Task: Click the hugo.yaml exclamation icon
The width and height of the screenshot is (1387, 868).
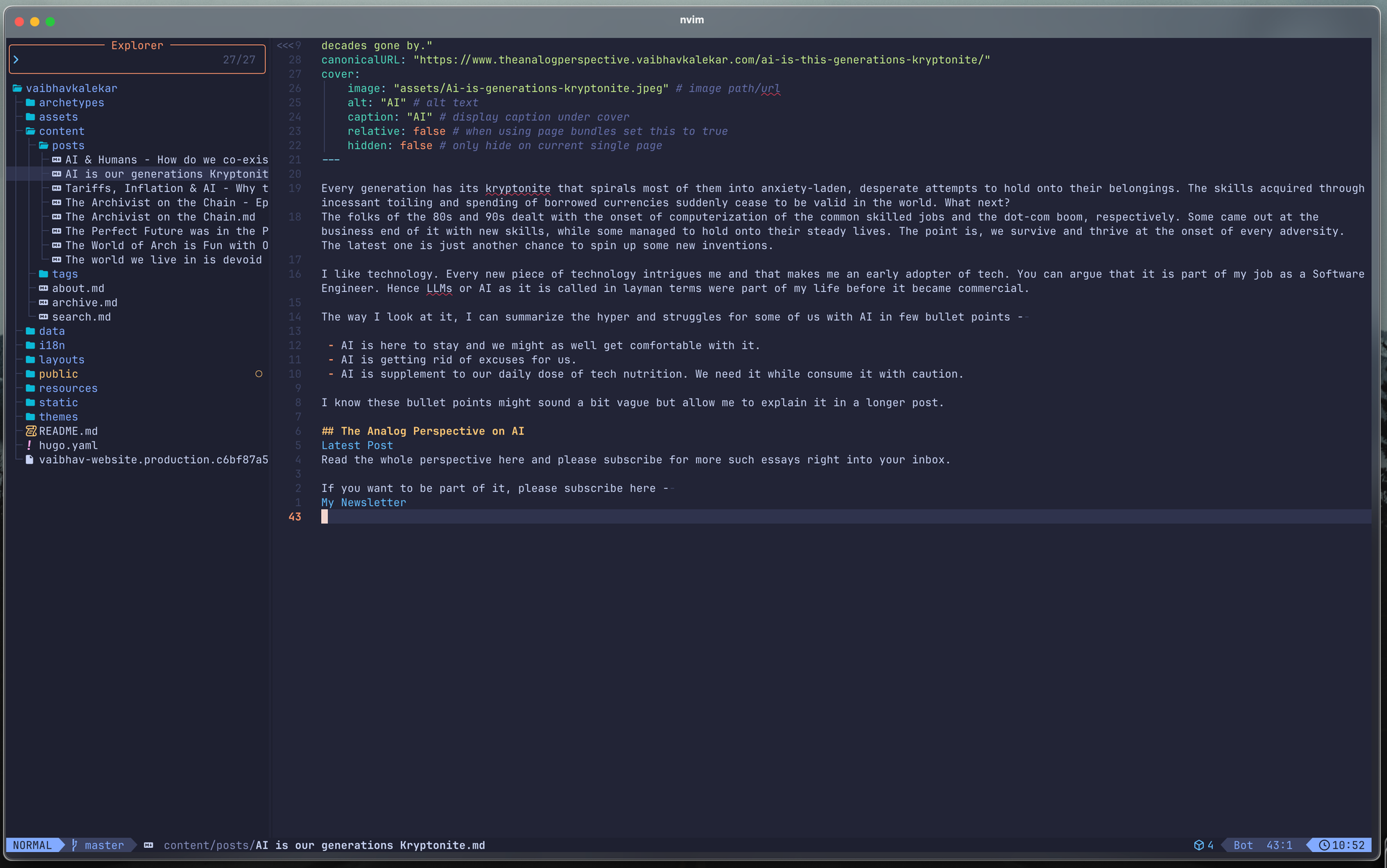Action: (29, 445)
